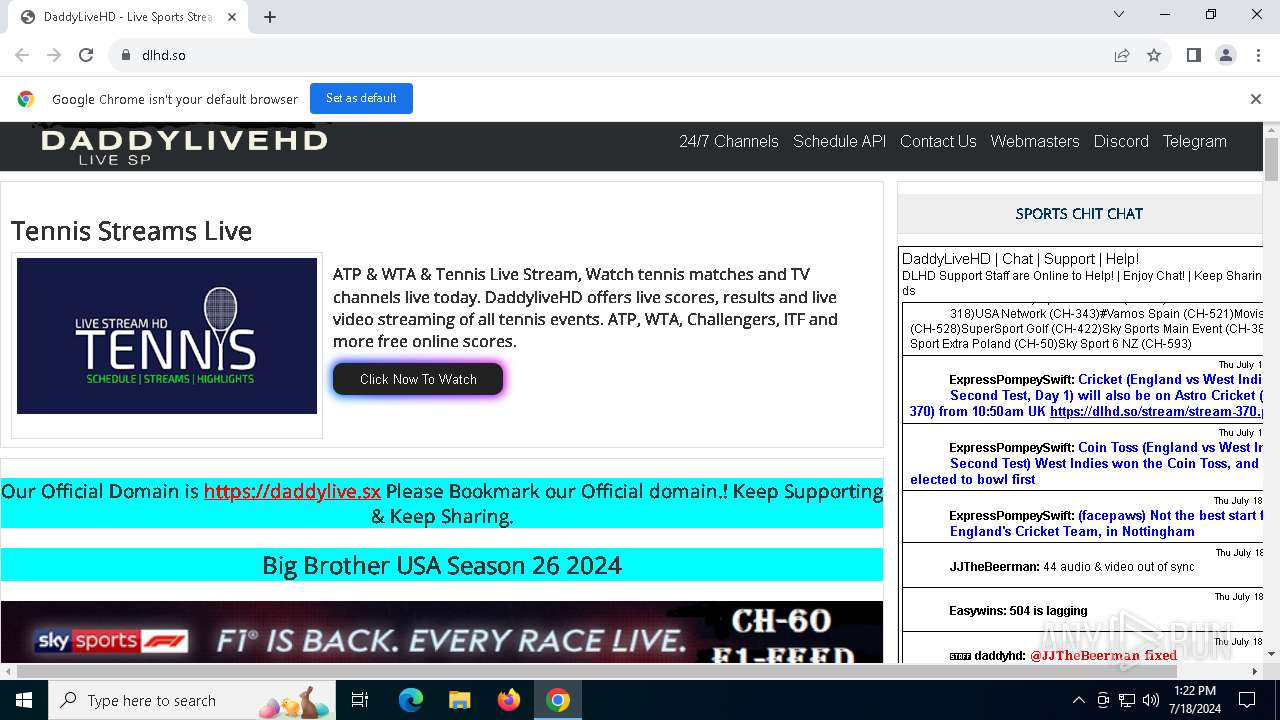The height and width of the screenshot is (720, 1280).
Task: Open the https://daddylive.sx official domain link
Action: pyautogui.click(x=292, y=491)
